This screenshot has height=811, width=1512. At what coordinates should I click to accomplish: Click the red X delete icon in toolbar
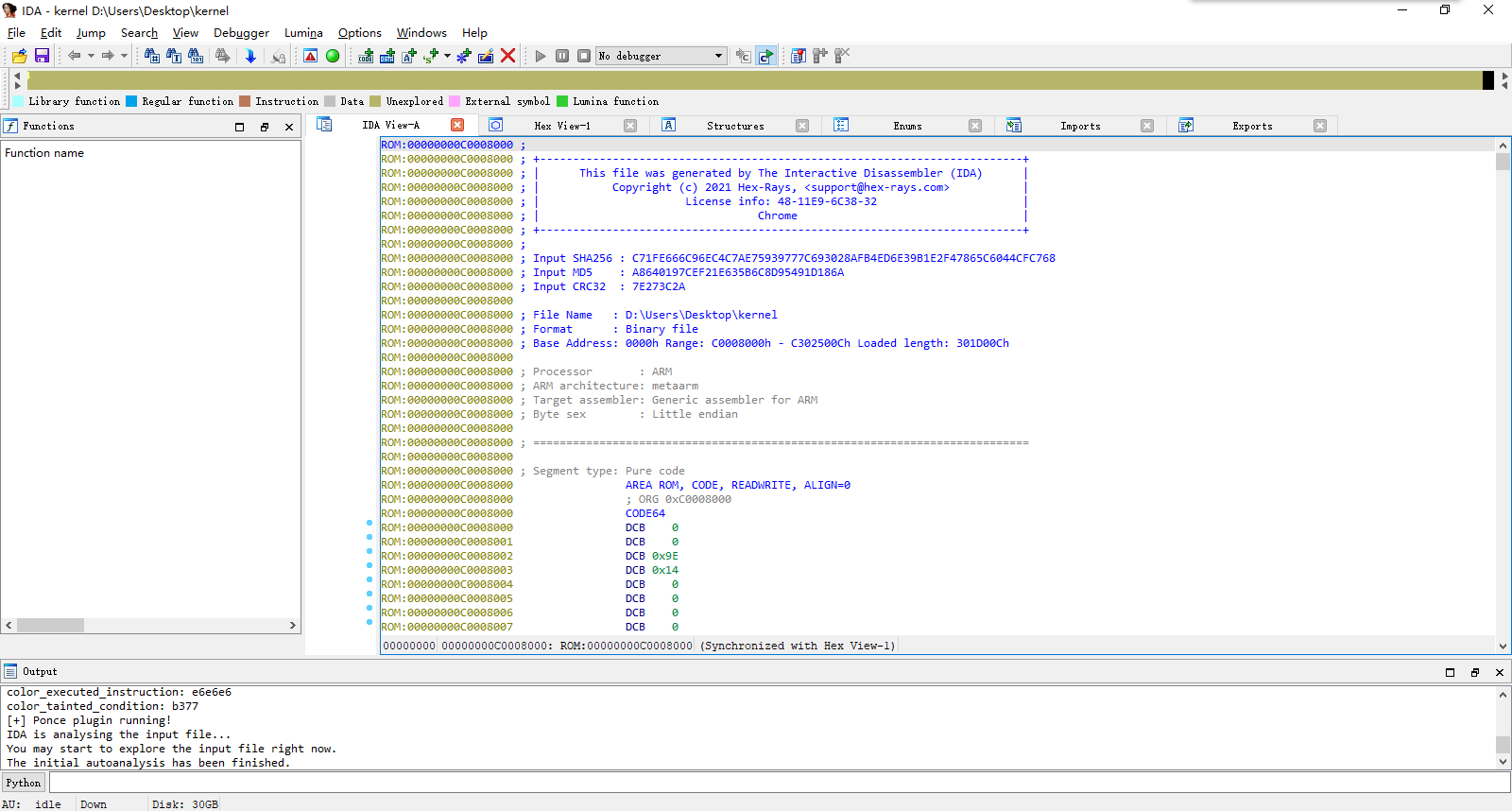507,56
